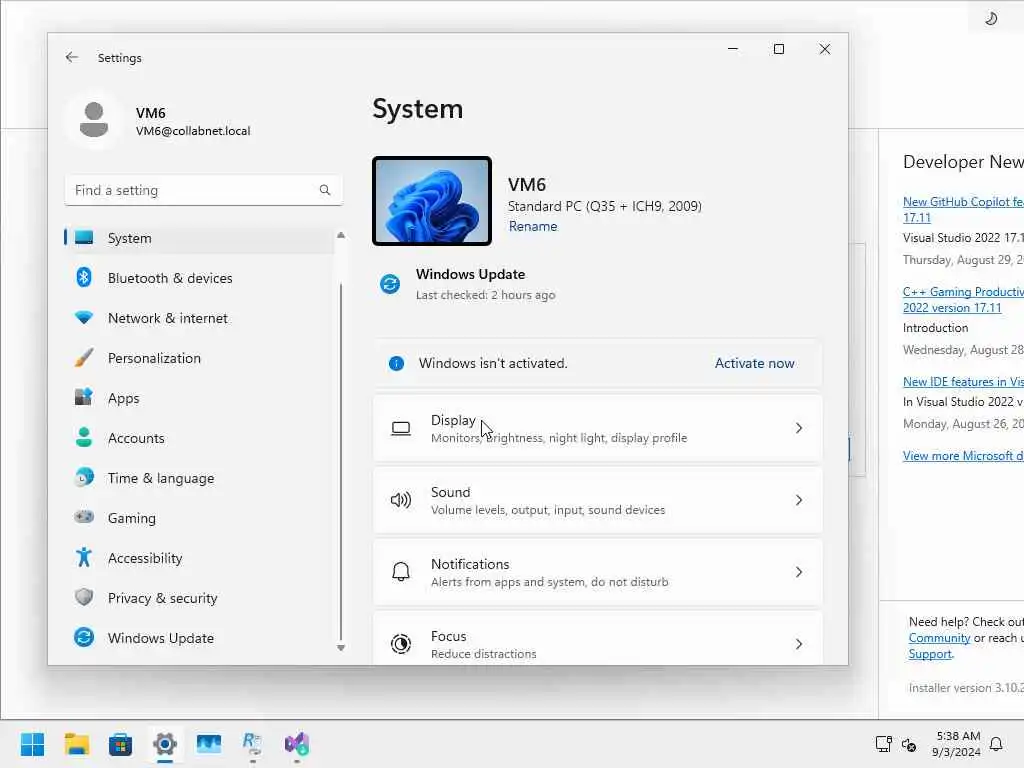Open Time & language settings
1024x768 pixels.
coord(199,477)
